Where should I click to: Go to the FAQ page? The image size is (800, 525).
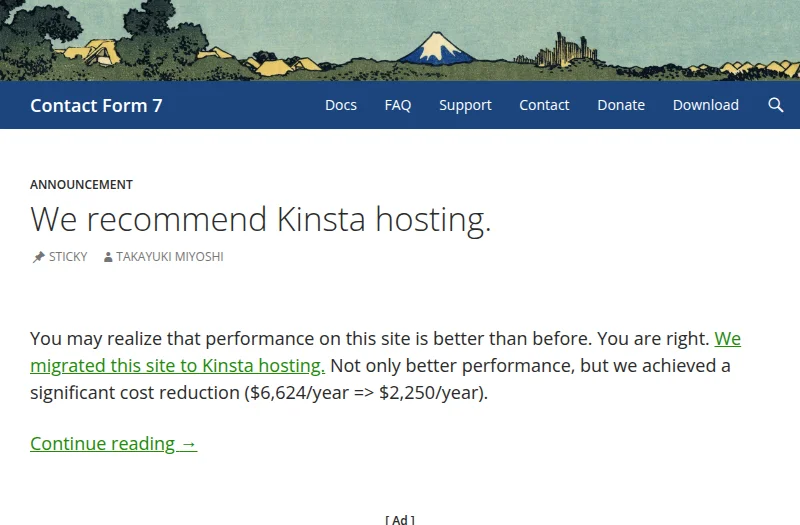(397, 105)
